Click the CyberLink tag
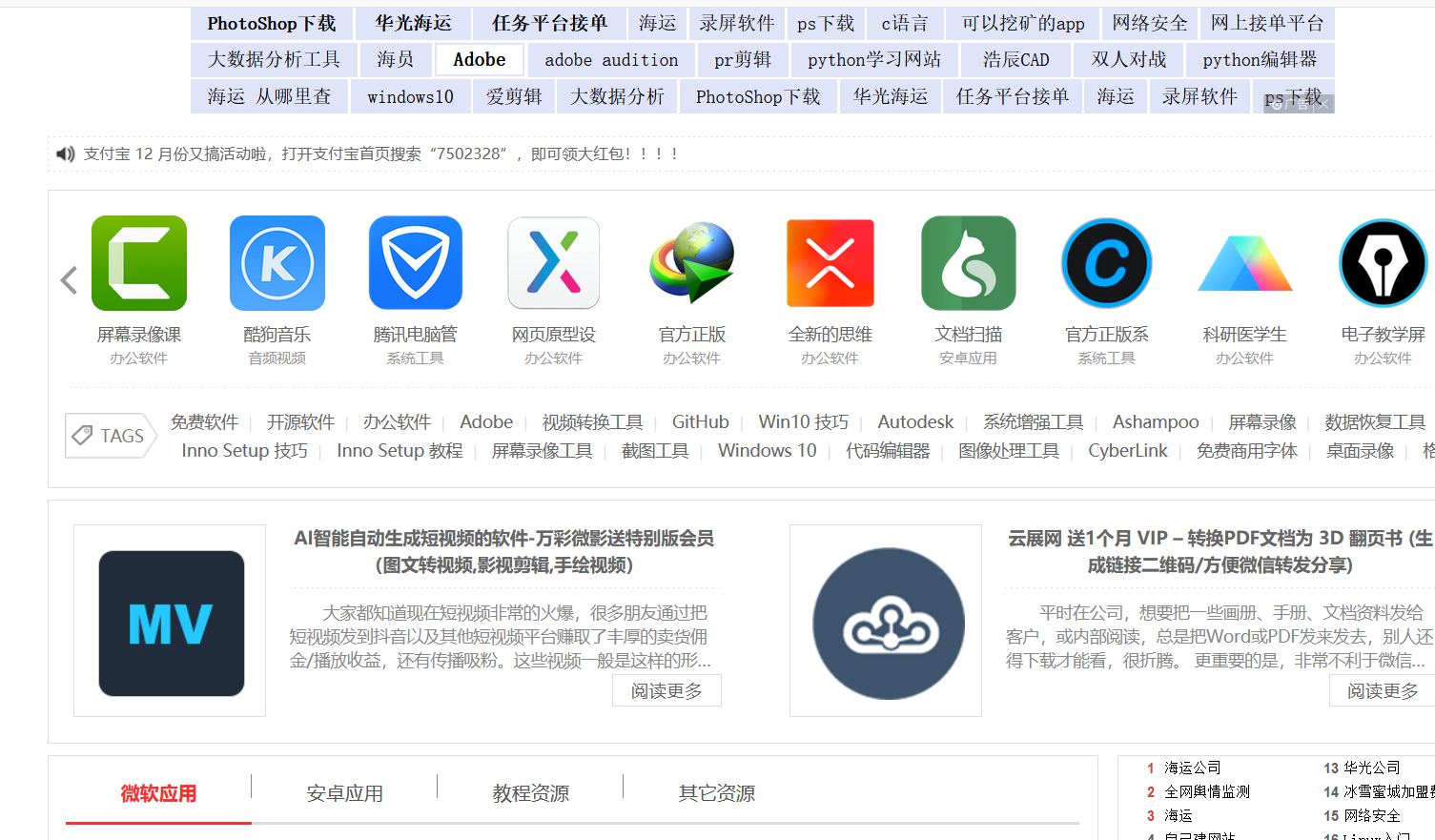This screenshot has width=1435, height=840. coord(1128,450)
